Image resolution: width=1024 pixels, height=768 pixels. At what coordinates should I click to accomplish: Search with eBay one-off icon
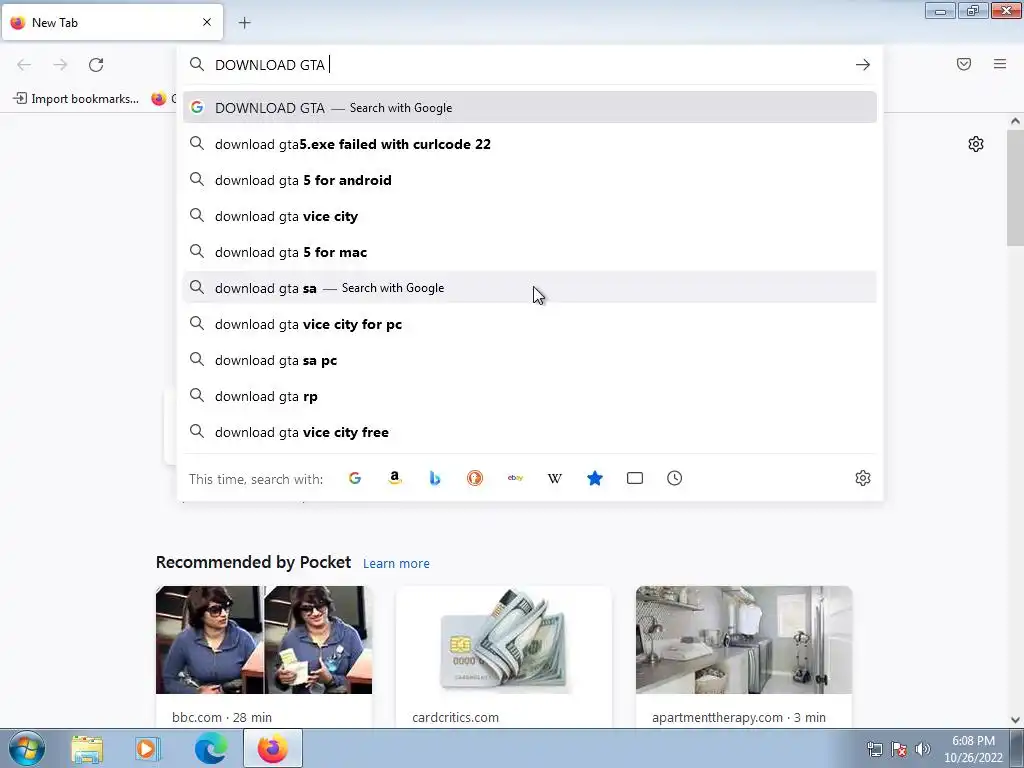click(x=515, y=478)
